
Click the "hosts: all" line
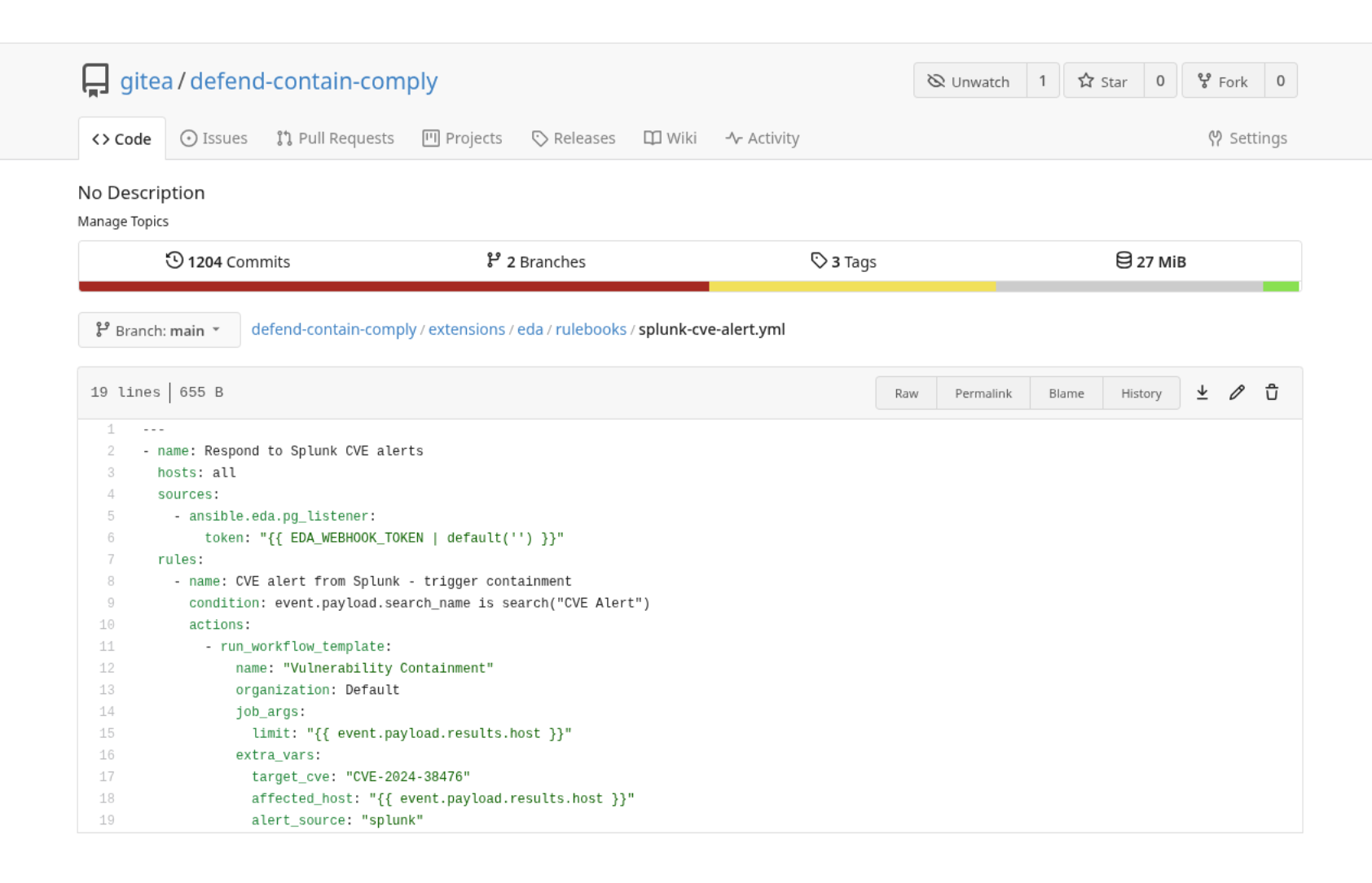click(196, 473)
